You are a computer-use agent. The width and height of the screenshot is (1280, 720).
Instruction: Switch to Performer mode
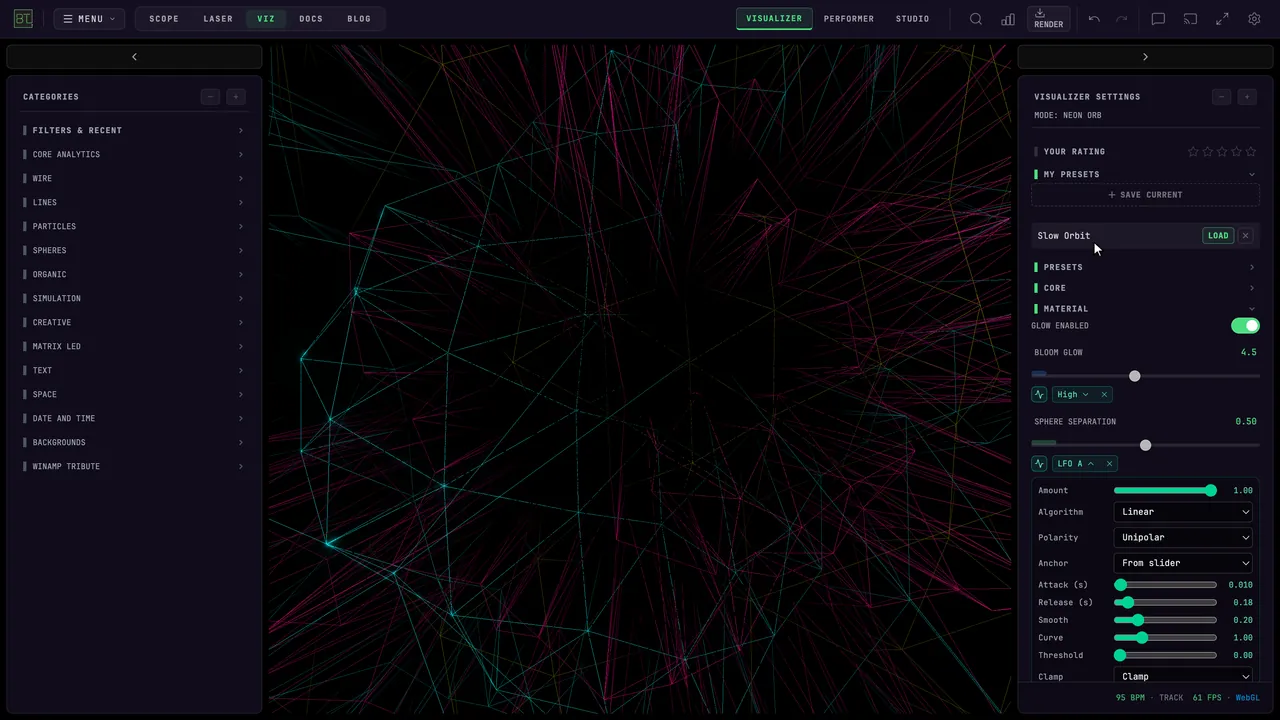(x=849, y=19)
